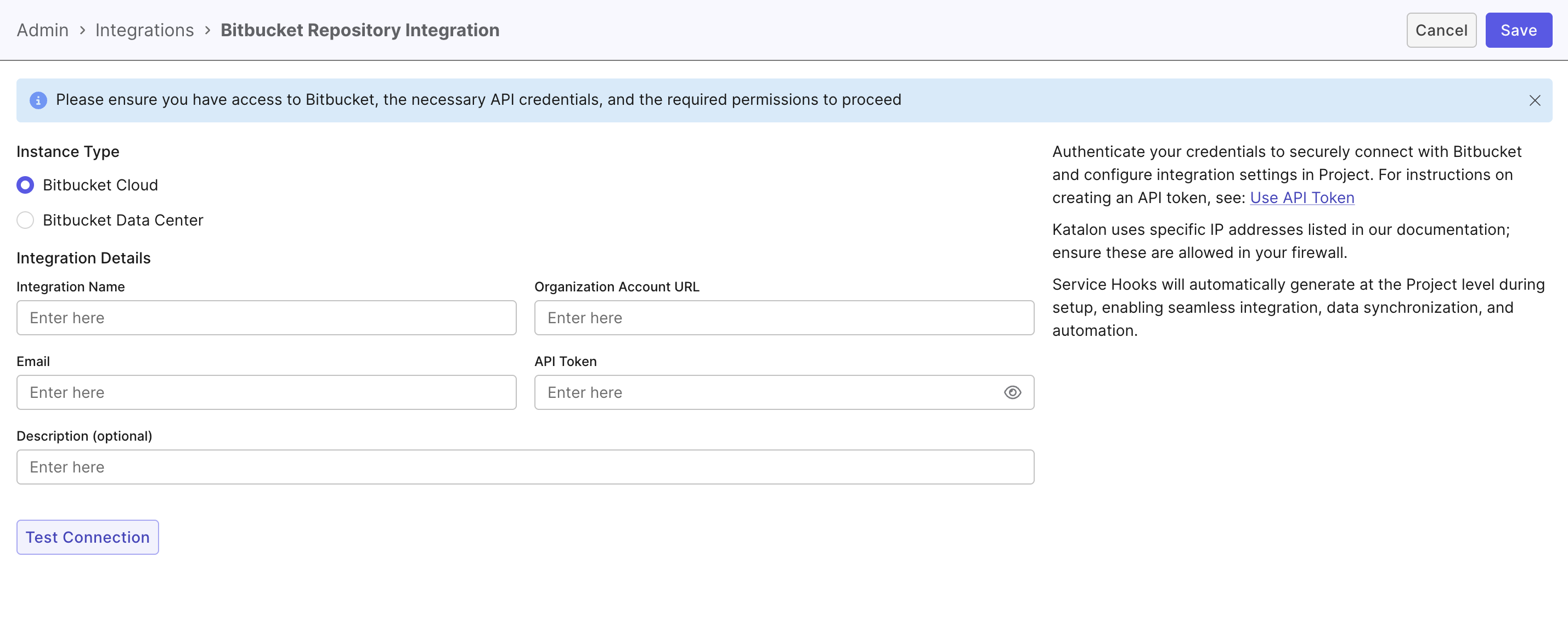Focus the Integration Name field
Viewport: 1568px width, 636px height.
point(266,318)
